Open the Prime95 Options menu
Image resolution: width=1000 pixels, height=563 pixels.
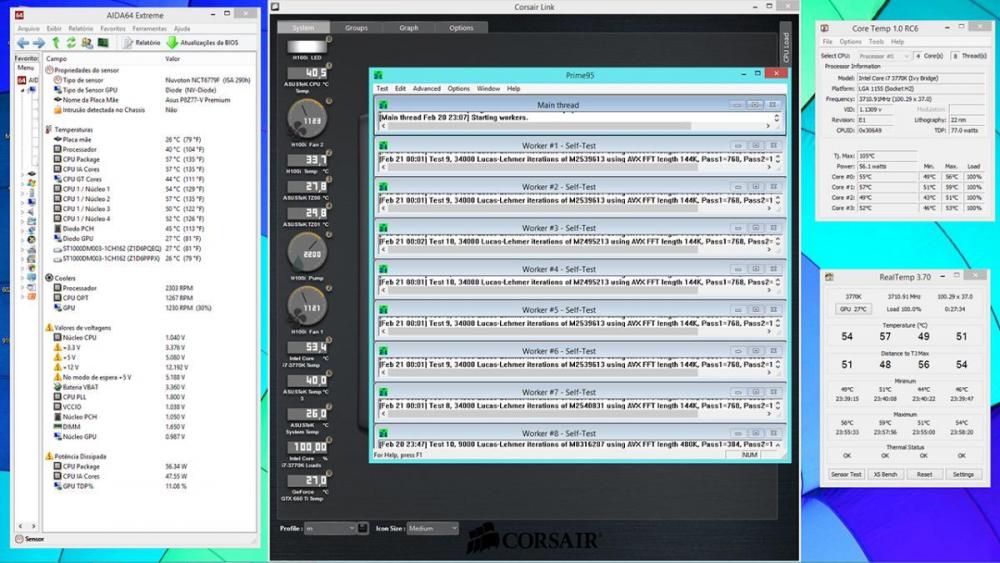(459, 89)
